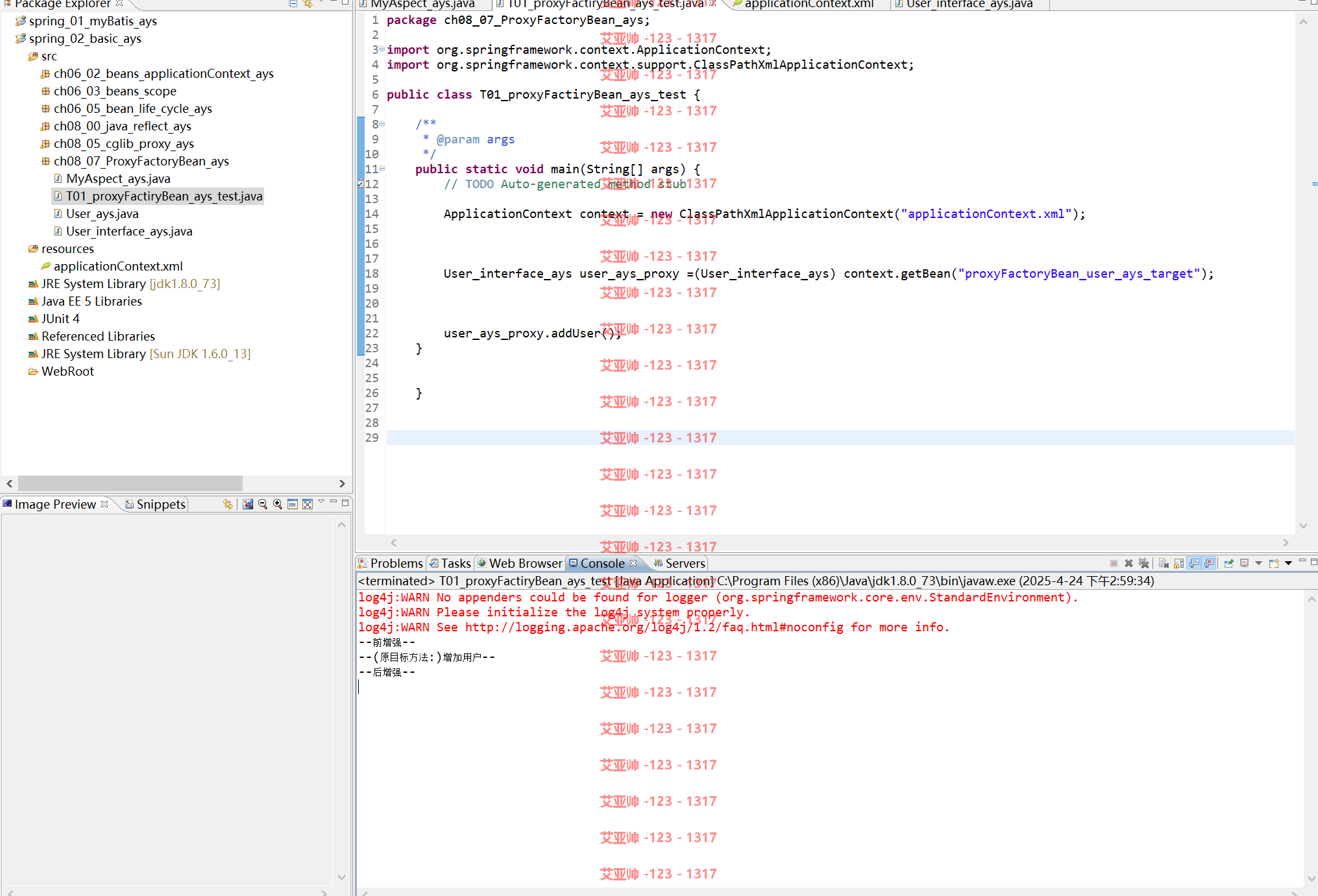
Task: Open the Image Preview view menu arrow
Action: [x=321, y=502]
